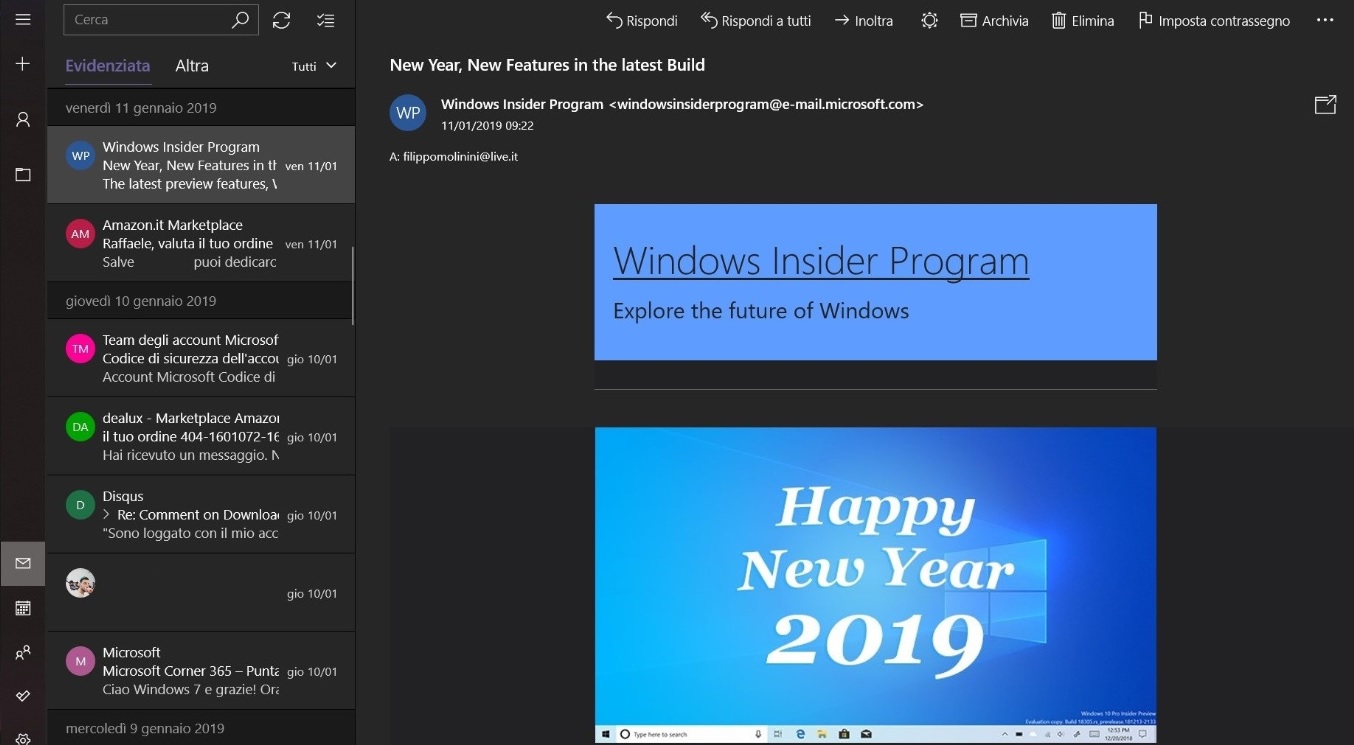
Task: Click mercoledì 9 gennaio 2019 group header
Action: click(x=201, y=728)
